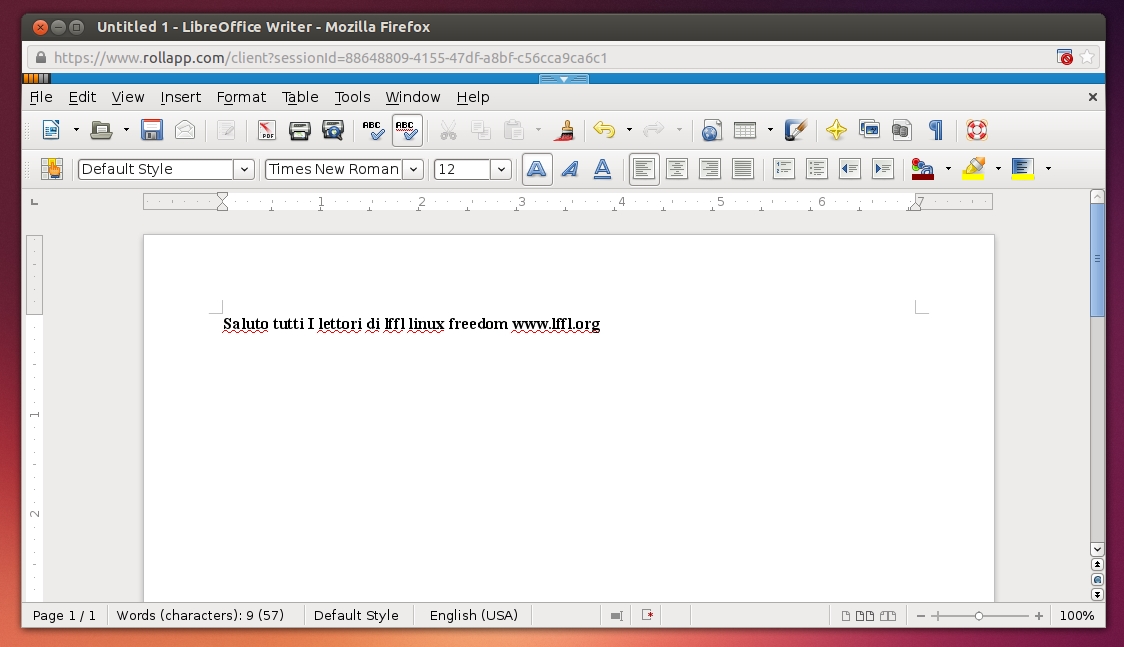Image resolution: width=1124 pixels, height=647 pixels.
Task: Expand Background Color dropdown arrow
Action: pos(1048,169)
